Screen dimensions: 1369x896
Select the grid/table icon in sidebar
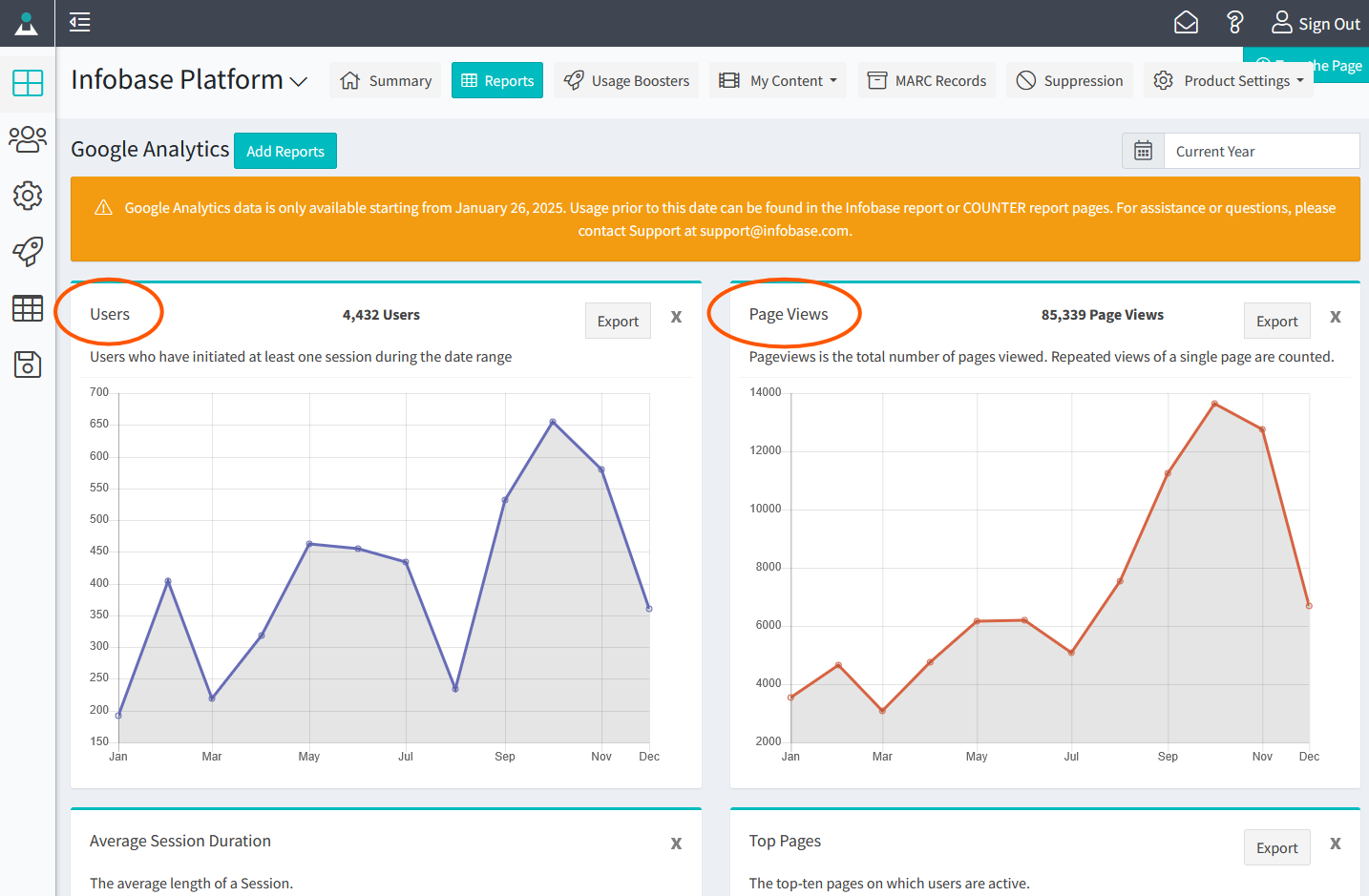(28, 308)
